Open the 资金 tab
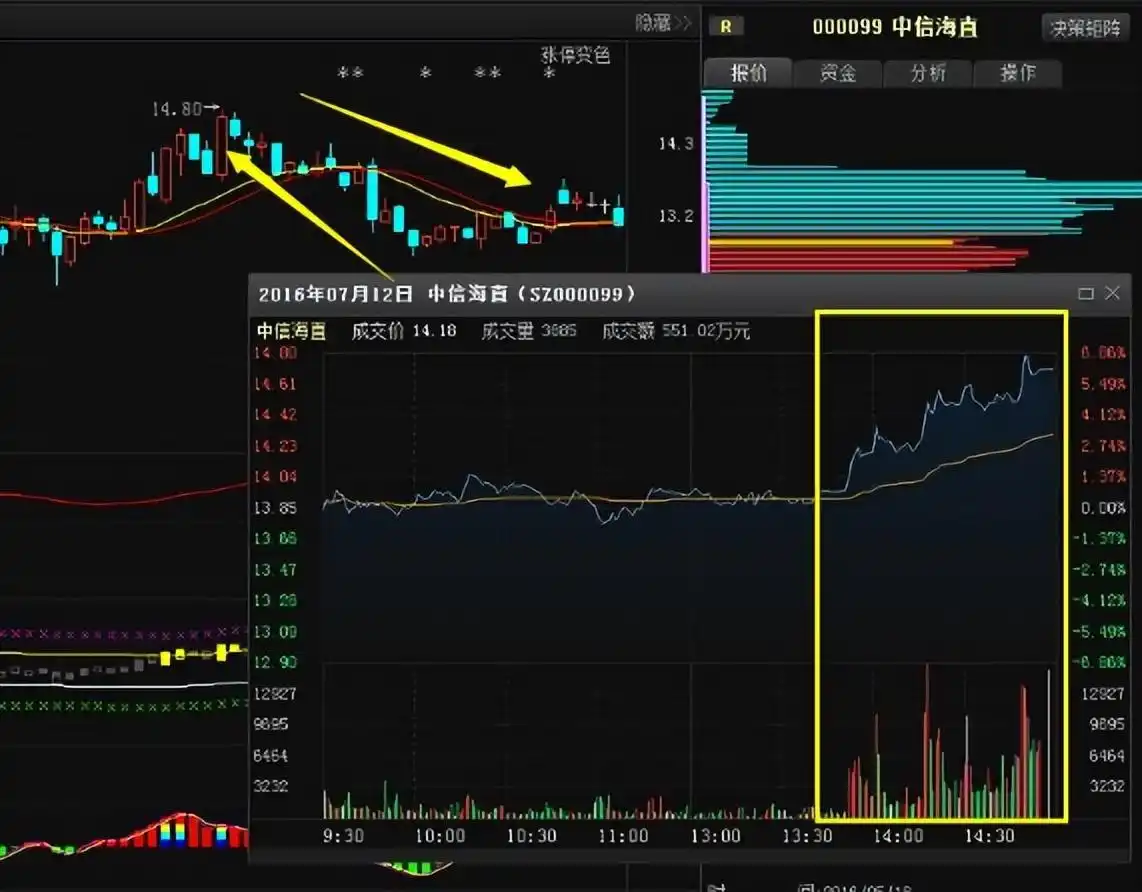The image size is (1142, 892). click(x=837, y=73)
